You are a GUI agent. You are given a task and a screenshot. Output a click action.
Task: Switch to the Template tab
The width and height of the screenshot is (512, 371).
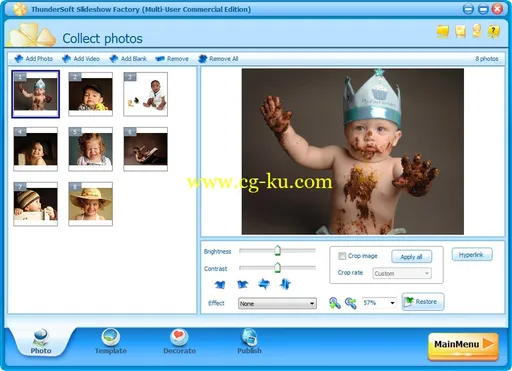click(x=111, y=341)
